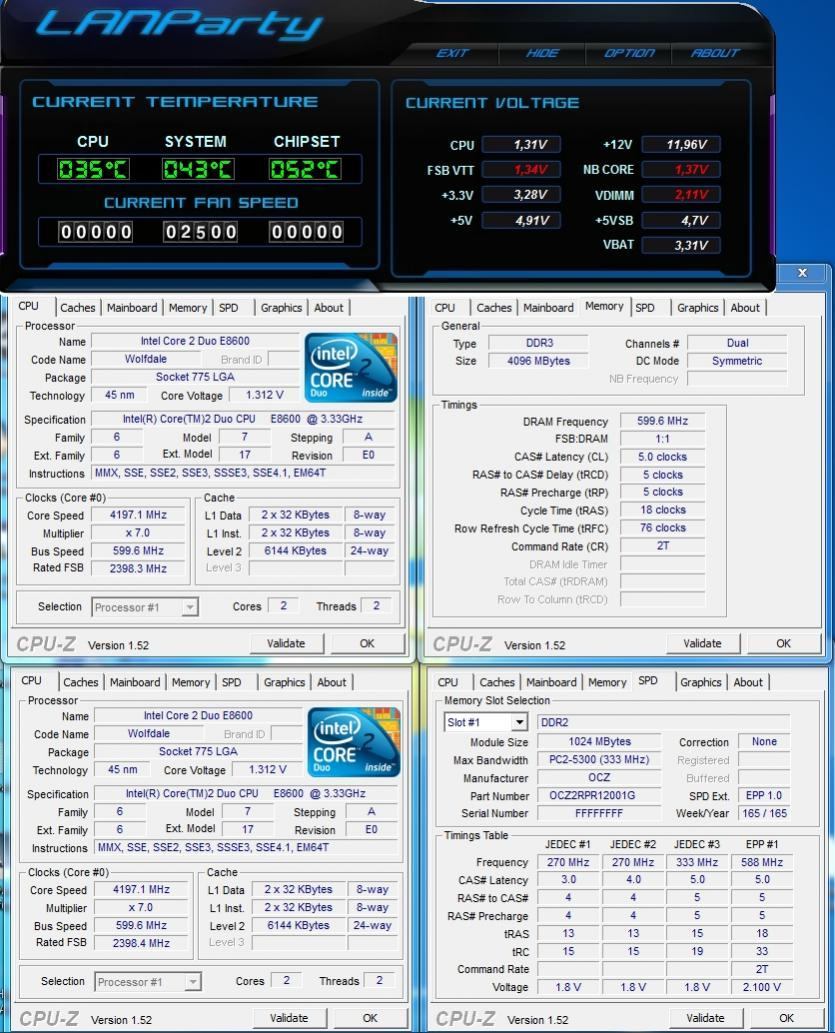Image resolution: width=835 pixels, height=1033 pixels.
Task: Open Caches tab in bottom-left CPU-Z
Action: (80, 683)
